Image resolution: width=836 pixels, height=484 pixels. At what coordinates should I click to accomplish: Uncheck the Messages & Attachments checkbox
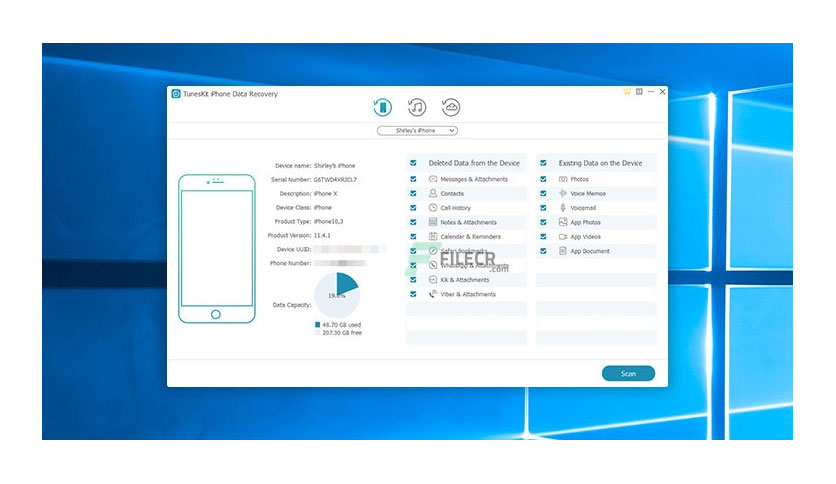[413, 179]
